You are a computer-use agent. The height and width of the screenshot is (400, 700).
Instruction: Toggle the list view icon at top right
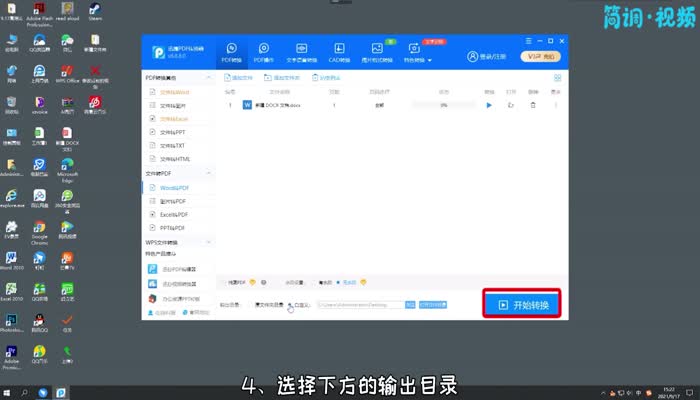[x=558, y=77]
